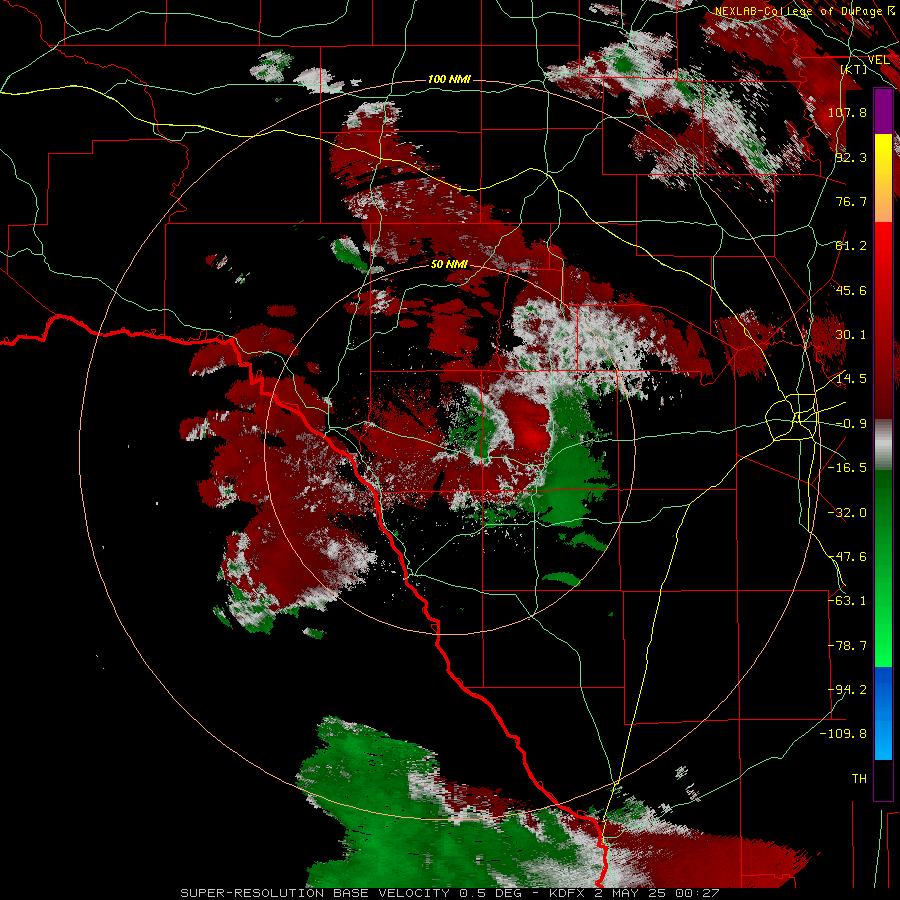
Task: Click the 100 NMI range ring label
Action: 449,79
